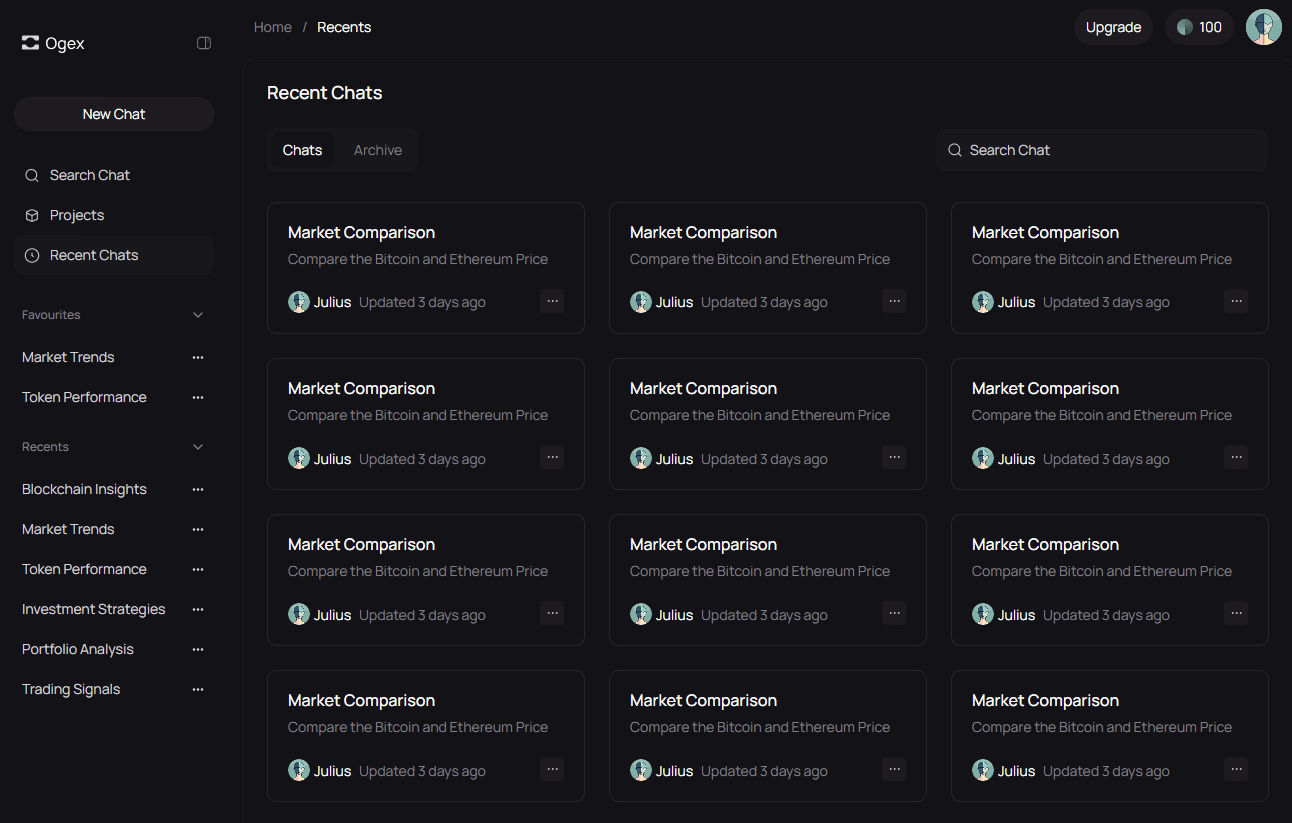The image size is (1292, 823).
Task: Open options menu for Investment Strategies
Action: [198, 609]
